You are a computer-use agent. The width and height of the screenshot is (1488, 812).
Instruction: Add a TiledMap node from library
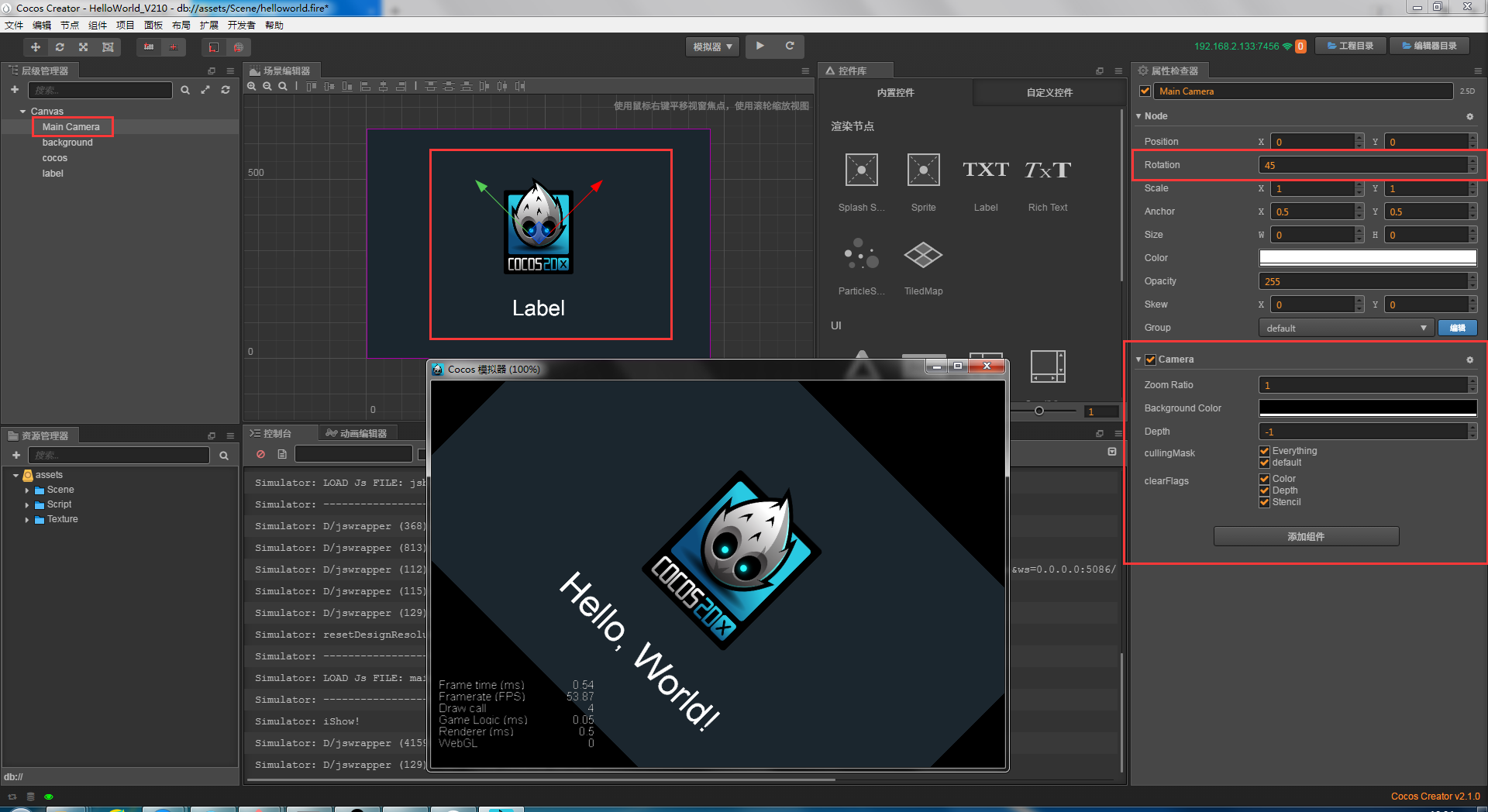[923, 266]
